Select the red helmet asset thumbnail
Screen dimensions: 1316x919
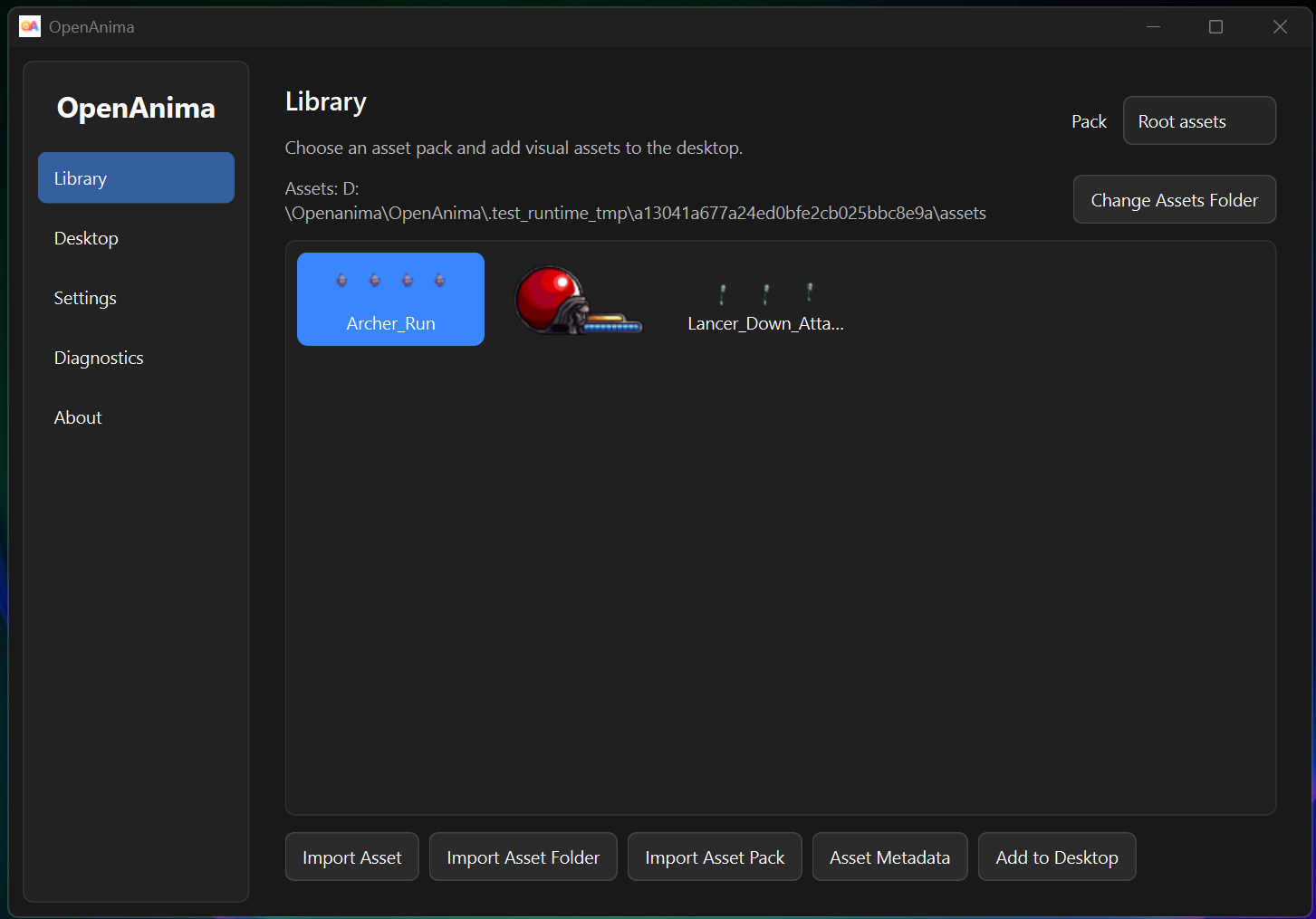coord(578,299)
